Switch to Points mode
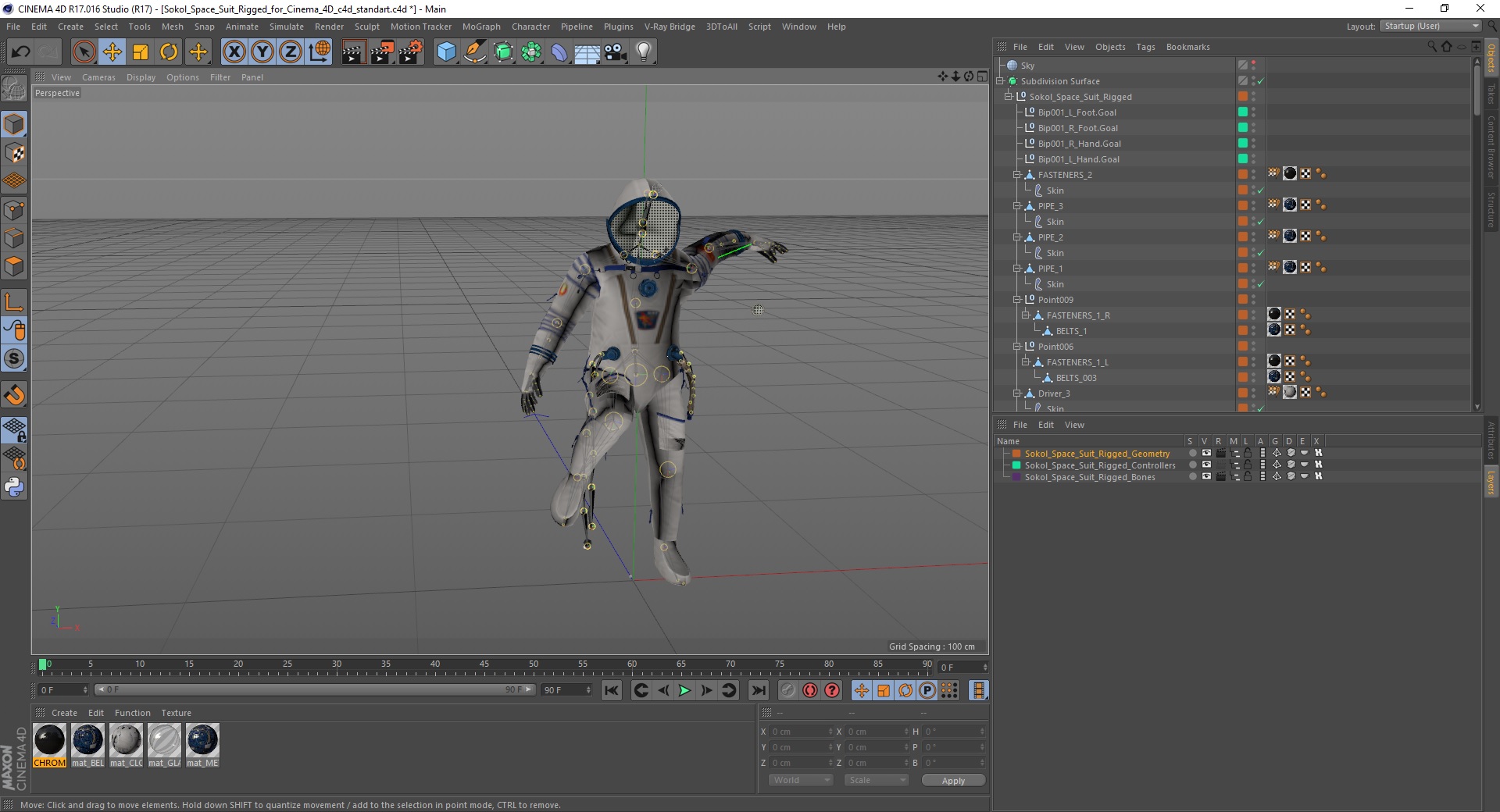Screen dimensions: 1500x812 pos(14,209)
